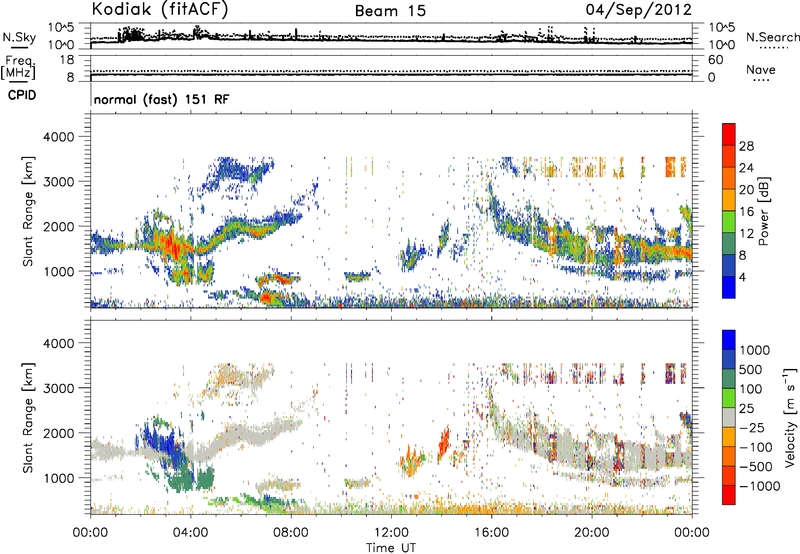Click the '4000' tick on the power panel

click(x=58, y=137)
